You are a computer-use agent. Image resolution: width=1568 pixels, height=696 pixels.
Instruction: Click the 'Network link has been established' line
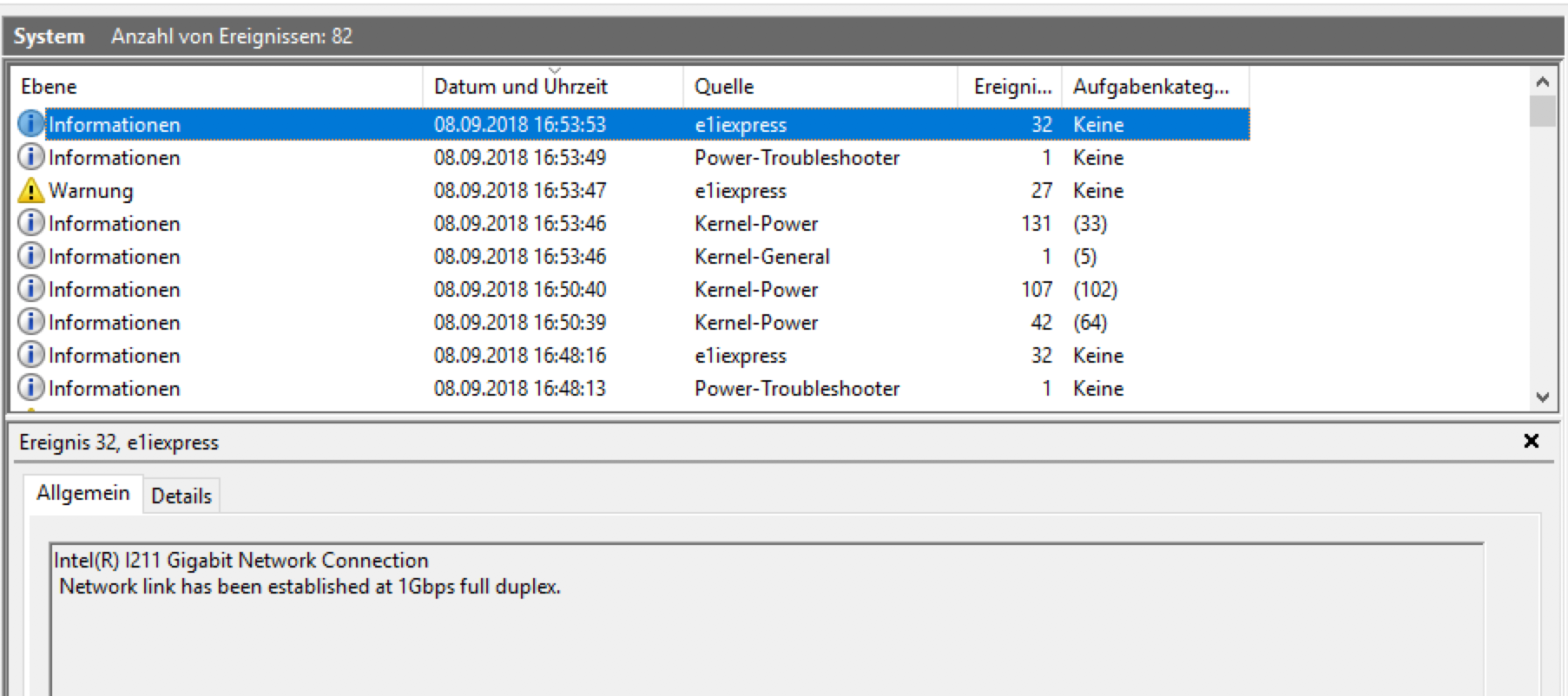pos(310,587)
